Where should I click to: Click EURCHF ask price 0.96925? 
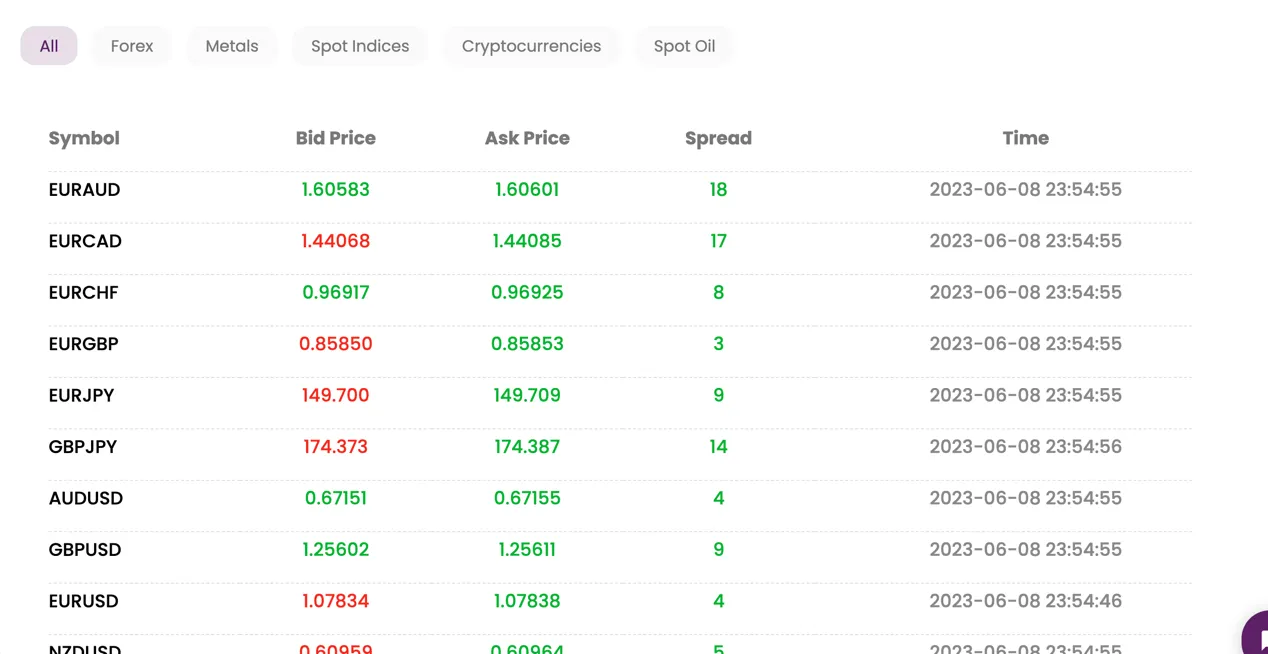[x=527, y=293]
